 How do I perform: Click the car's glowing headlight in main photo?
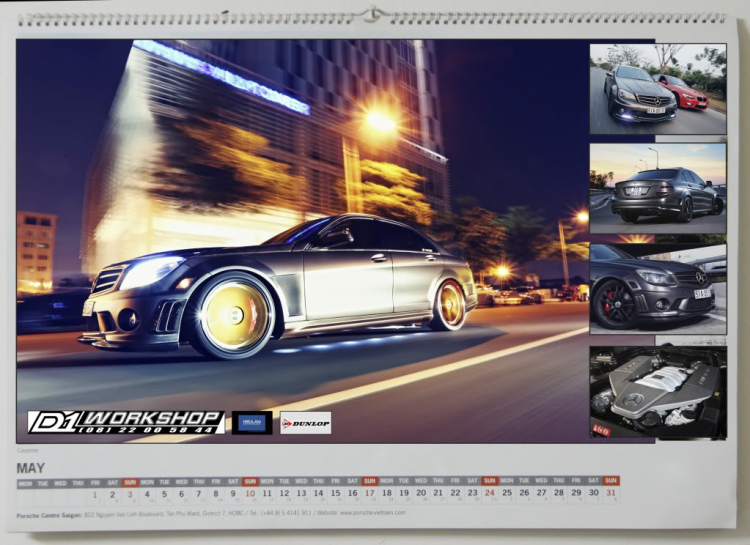pyautogui.click(x=152, y=271)
